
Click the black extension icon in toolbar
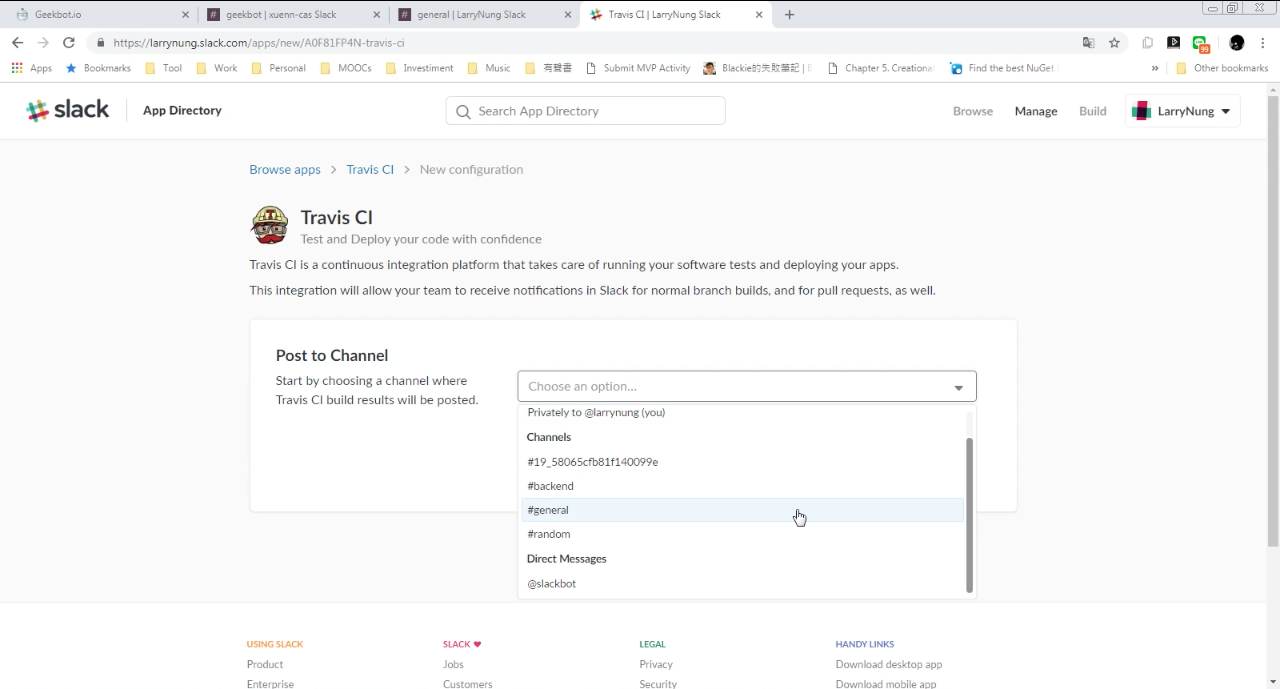[1174, 43]
